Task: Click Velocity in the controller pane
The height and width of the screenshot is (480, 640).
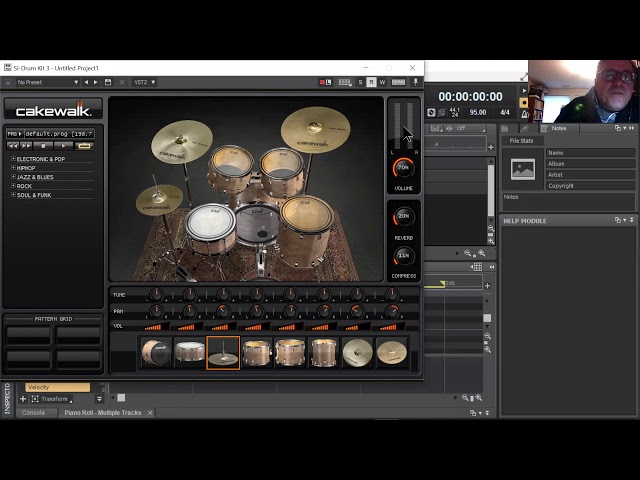Action: 57,387
